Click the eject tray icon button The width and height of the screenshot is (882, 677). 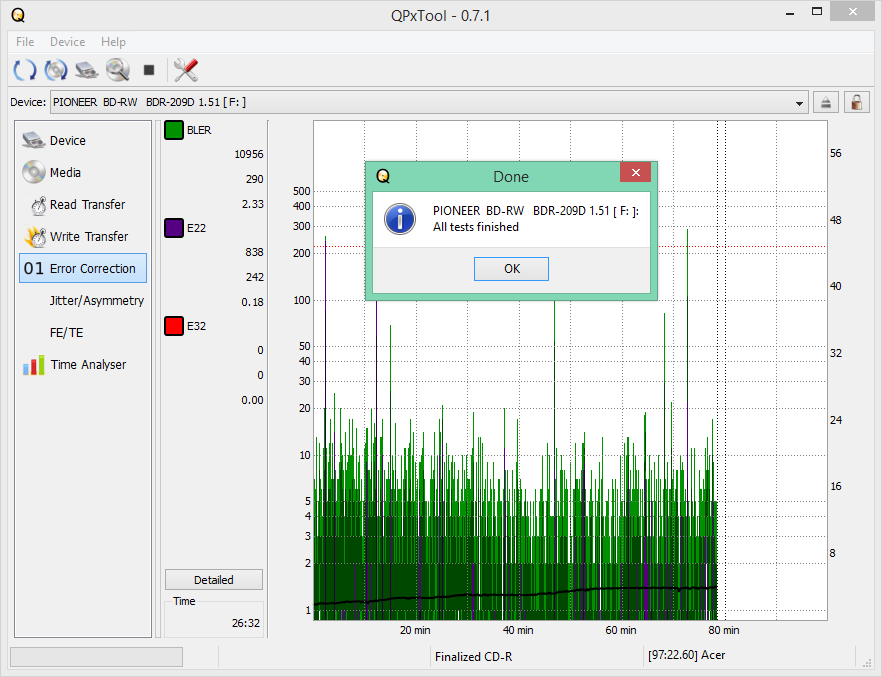click(825, 102)
